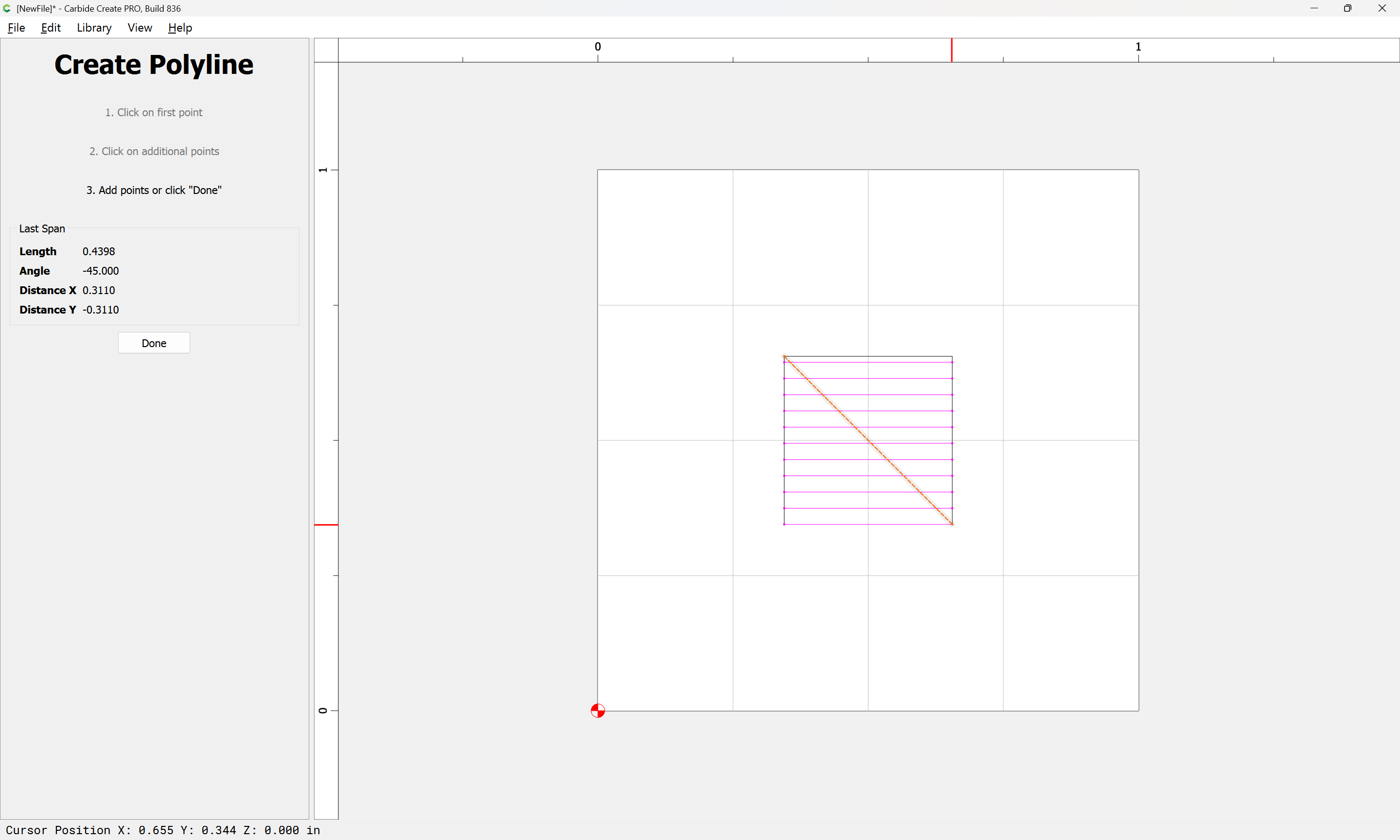Screen dimensions: 1400x840
Task: Click red cursor marker on vertical ruler
Action: click(x=326, y=525)
